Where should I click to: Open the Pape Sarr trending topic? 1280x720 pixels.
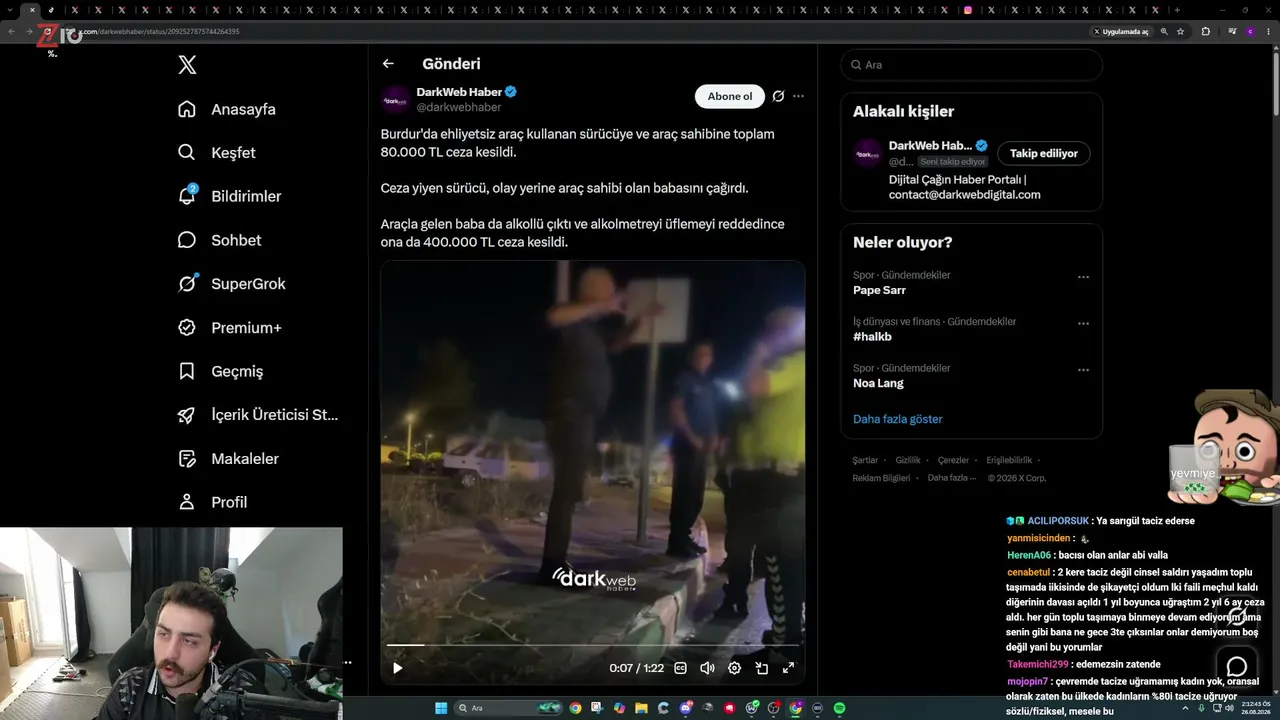[x=879, y=290]
